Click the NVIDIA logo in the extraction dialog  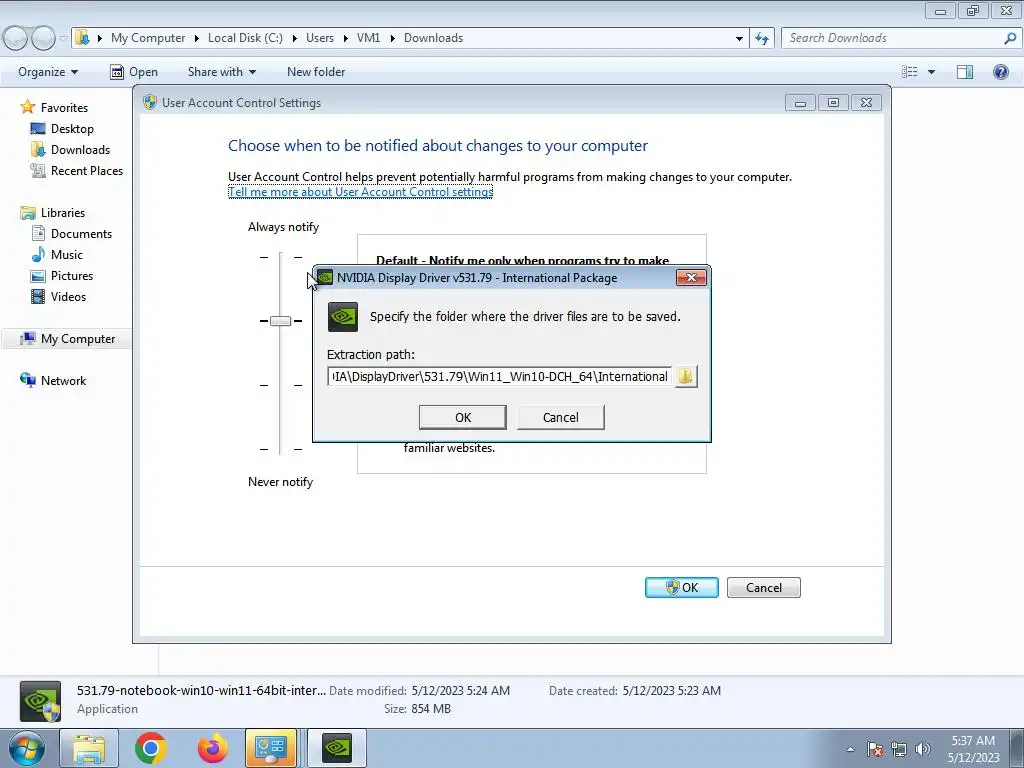(343, 317)
